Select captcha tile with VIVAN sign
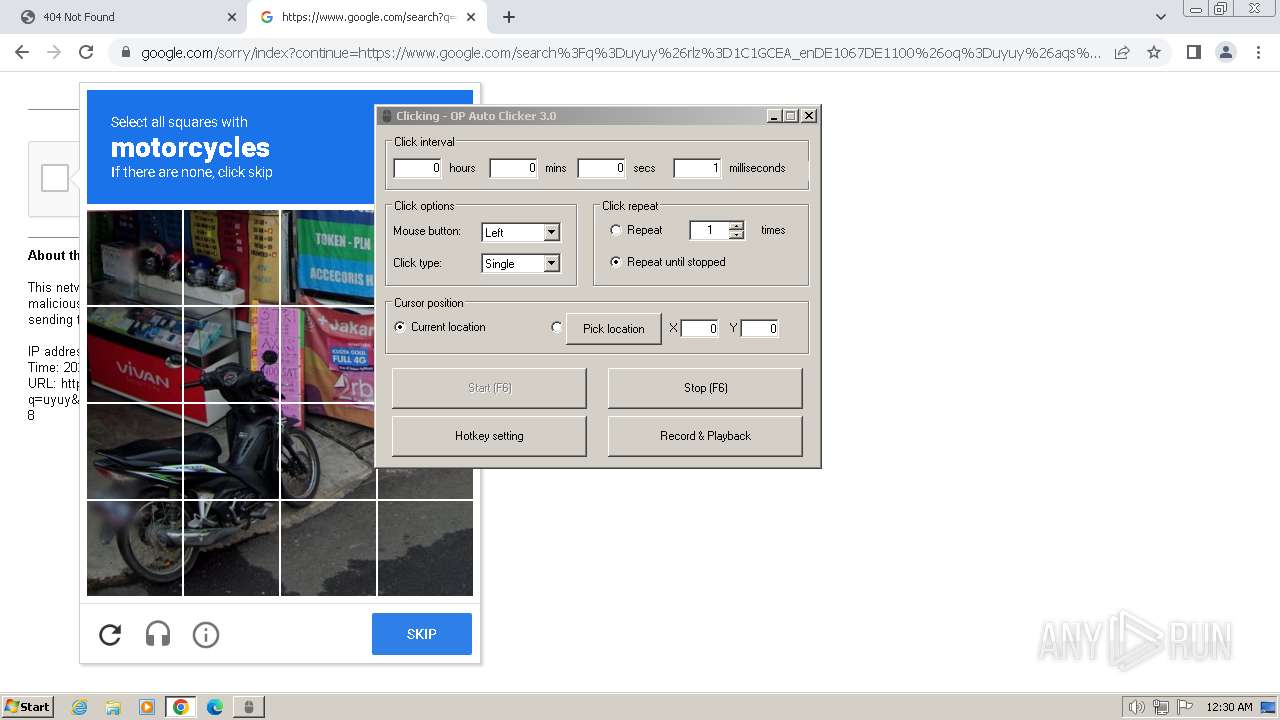1280x720 pixels. 135,354
